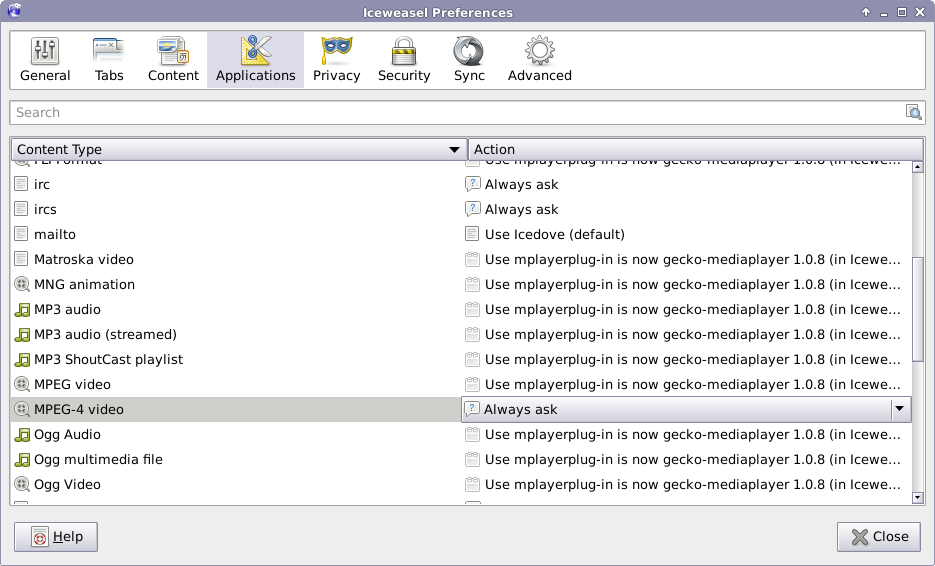Click the scrollbar down arrow
Image resolution: width=935 pixels, height=566 pixels.
[918, 497]
